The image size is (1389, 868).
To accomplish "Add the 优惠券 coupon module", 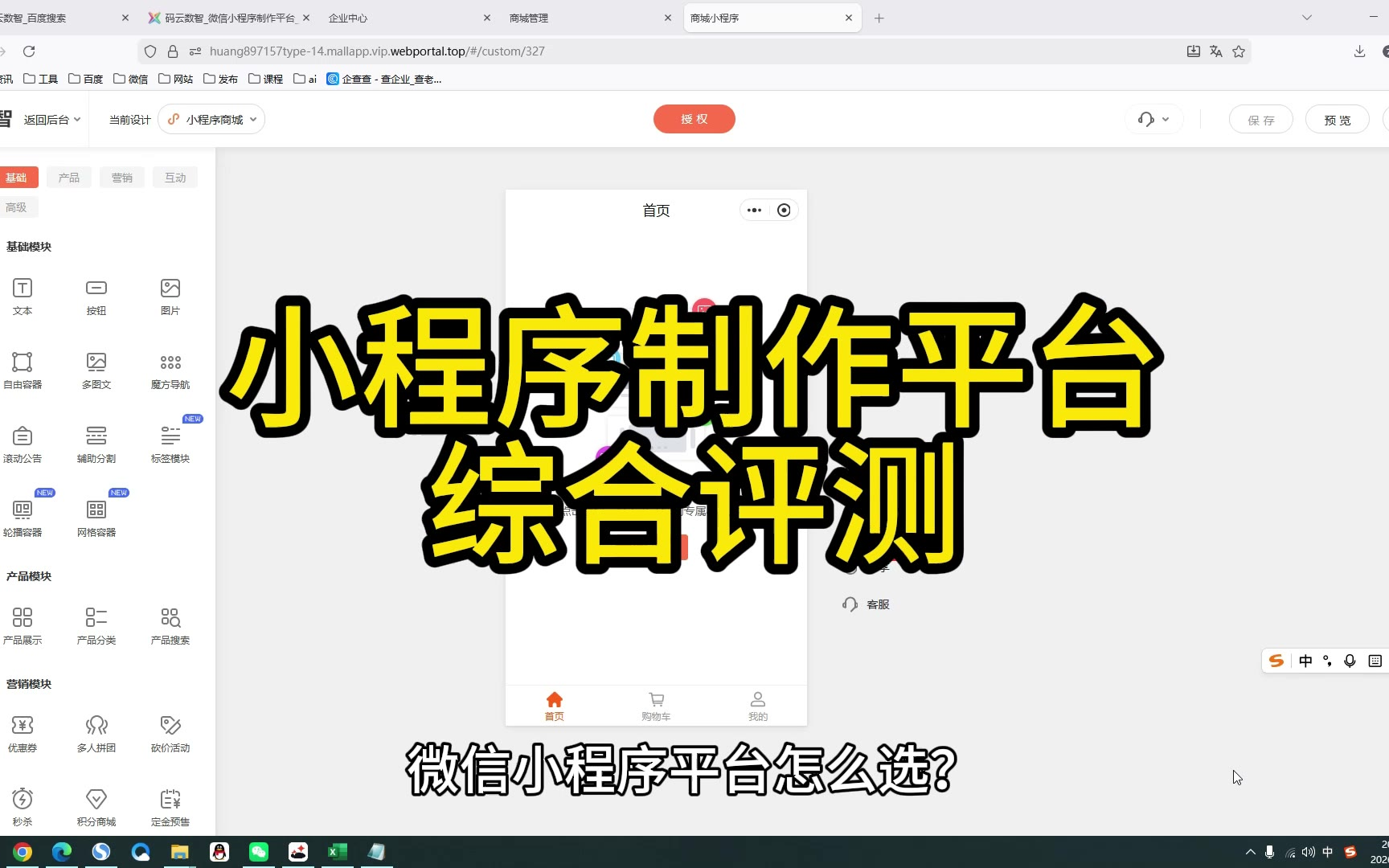I will tap(23, 734).
